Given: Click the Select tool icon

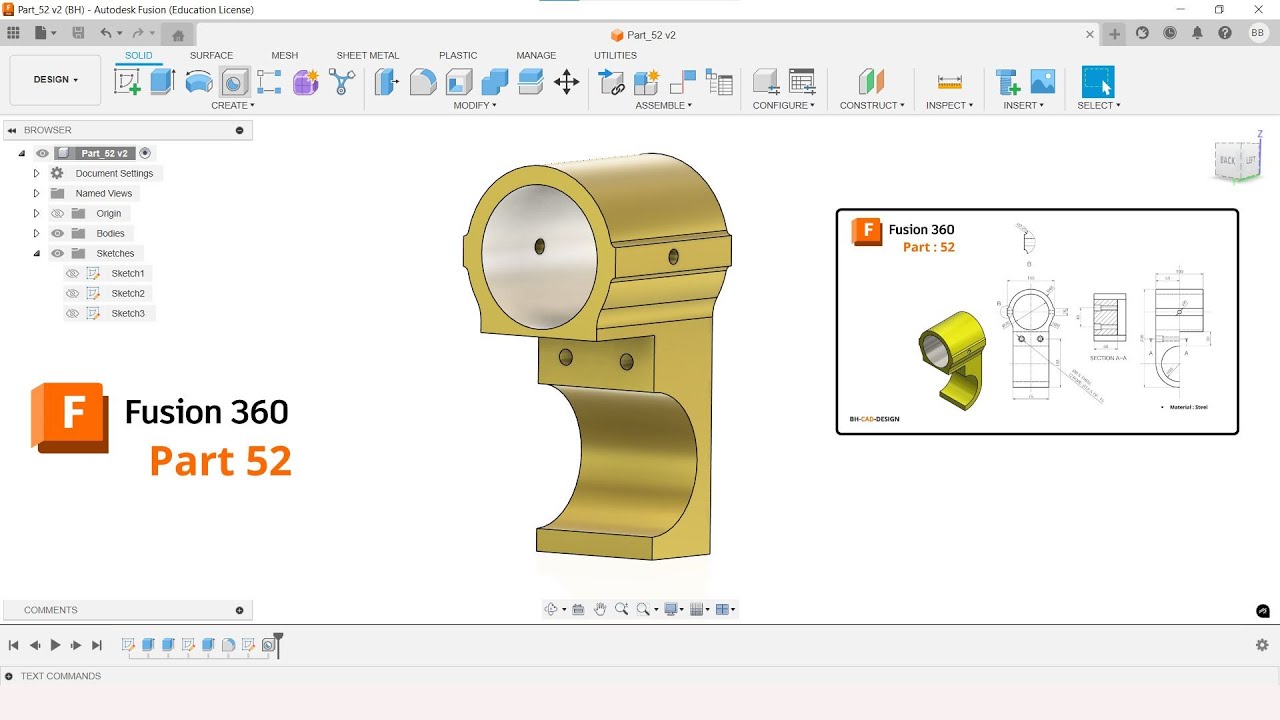Looking at the screenshot, I should (x=1098, y=81).
